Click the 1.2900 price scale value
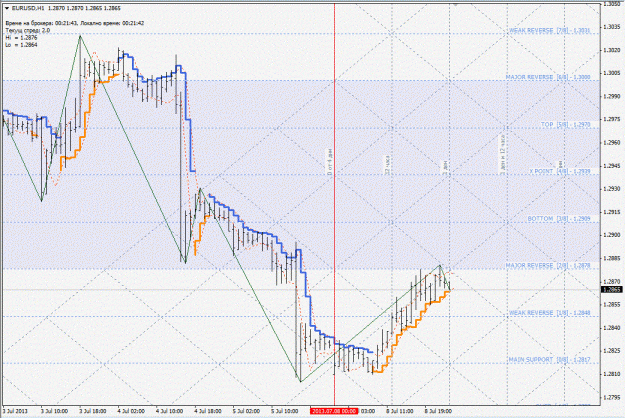The image size is (625, 418). click(x=611, y=235)
